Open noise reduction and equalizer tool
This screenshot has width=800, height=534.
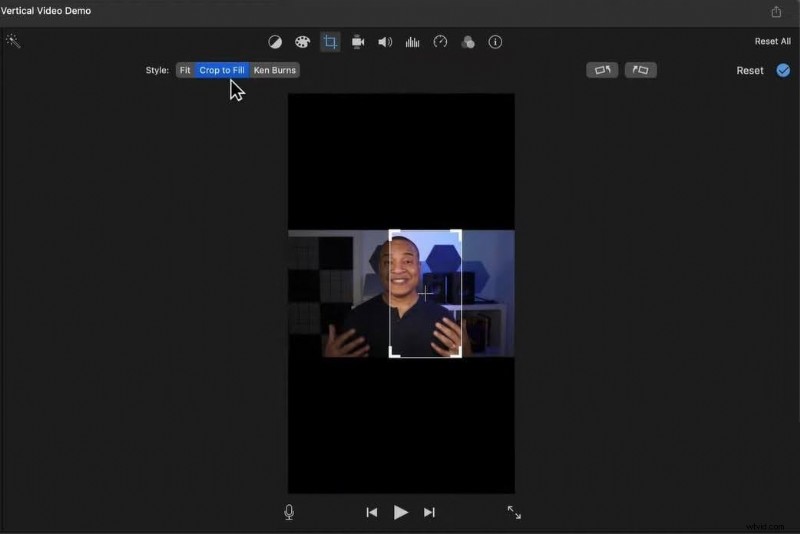pos(412,42)
